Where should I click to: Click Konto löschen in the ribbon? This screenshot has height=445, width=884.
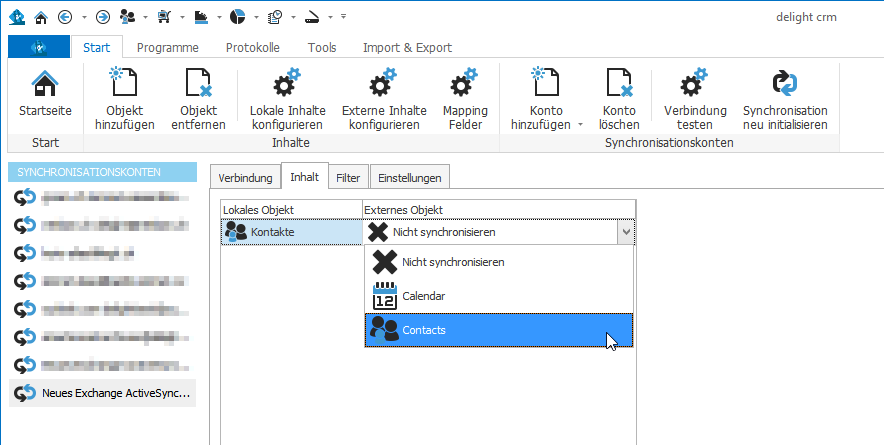click(x=619, y=99)
